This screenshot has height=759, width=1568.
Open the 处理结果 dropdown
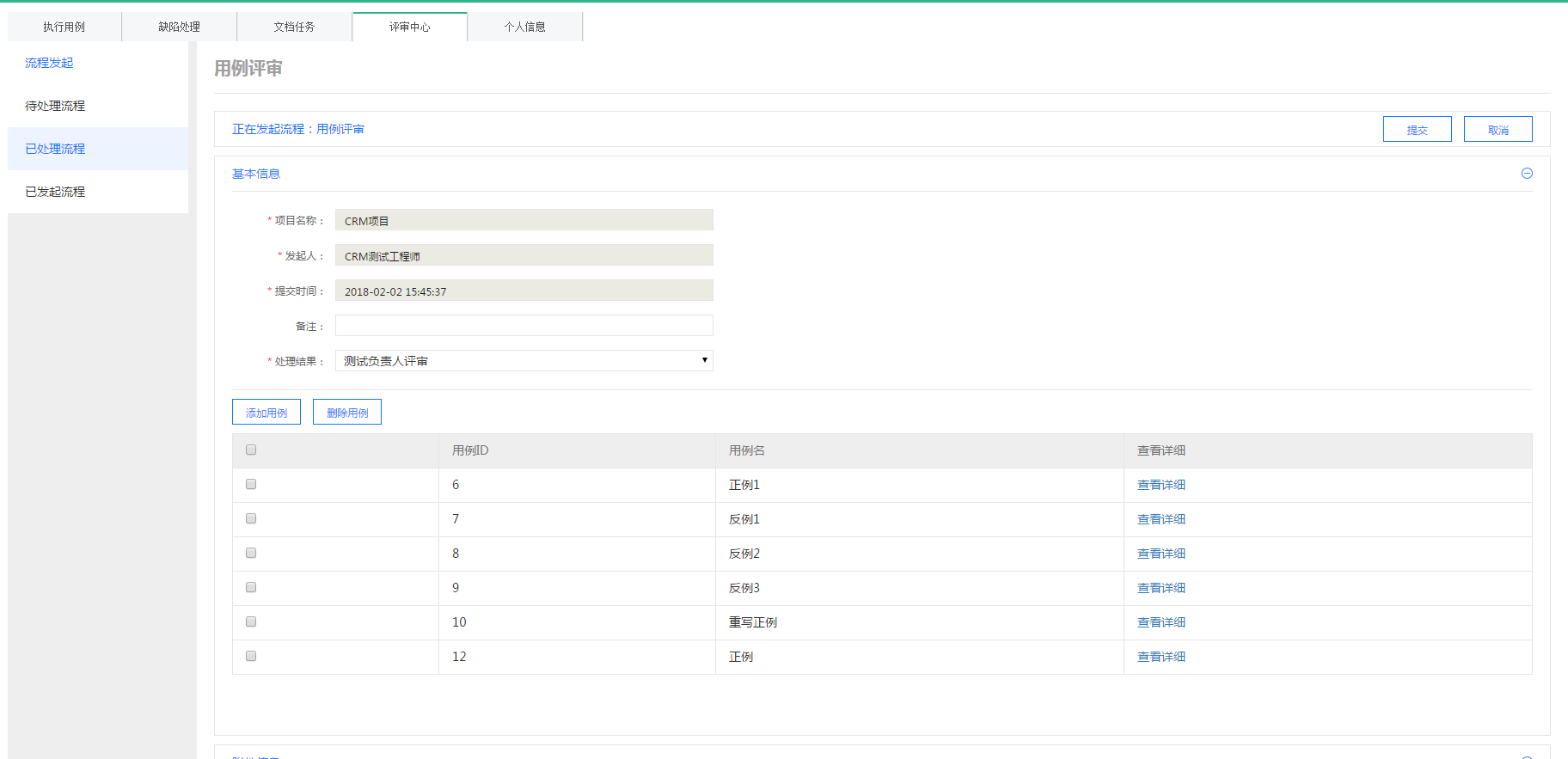524,361
